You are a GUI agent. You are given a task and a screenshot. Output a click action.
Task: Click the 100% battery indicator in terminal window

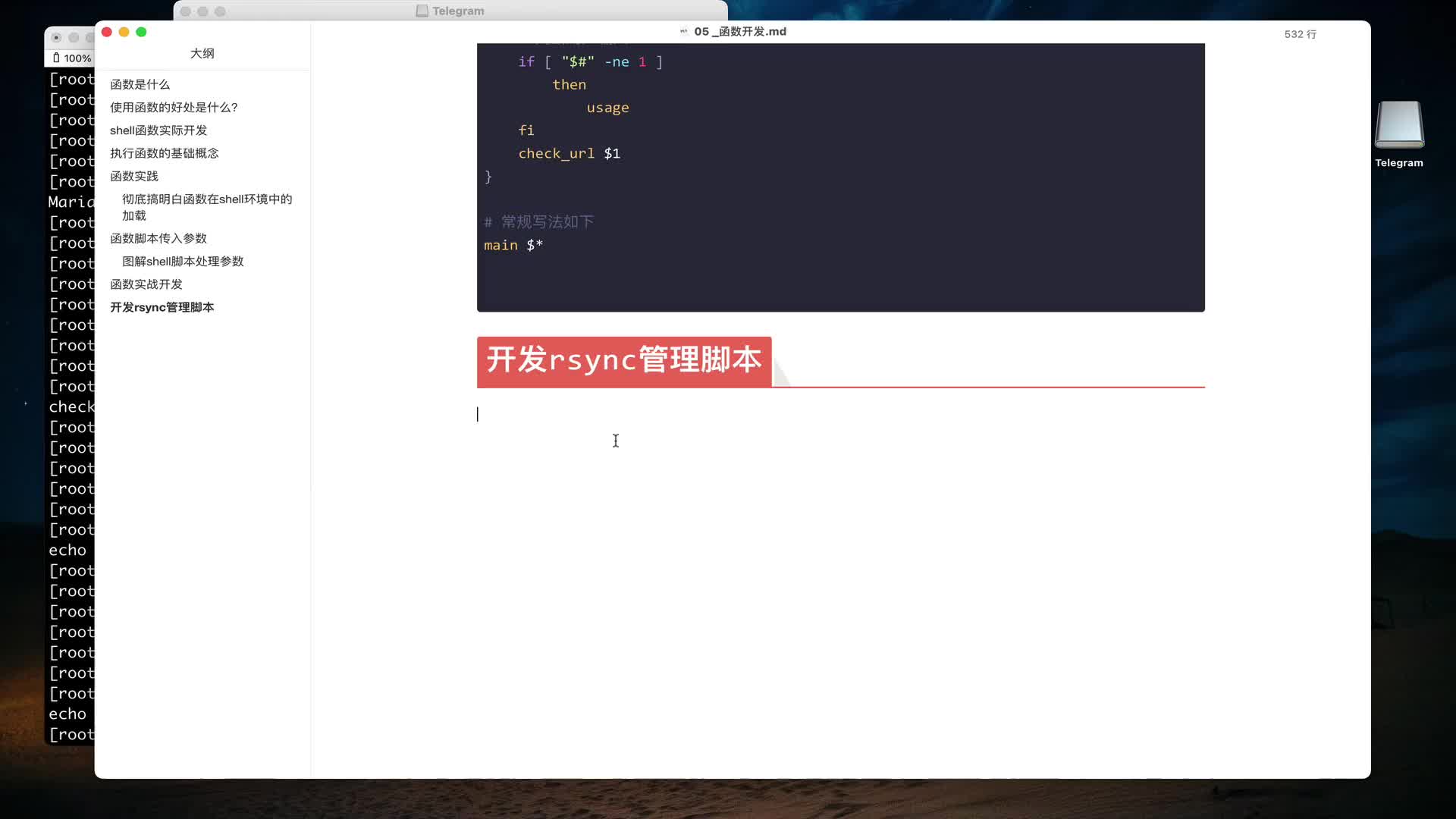tap(72, 58)
